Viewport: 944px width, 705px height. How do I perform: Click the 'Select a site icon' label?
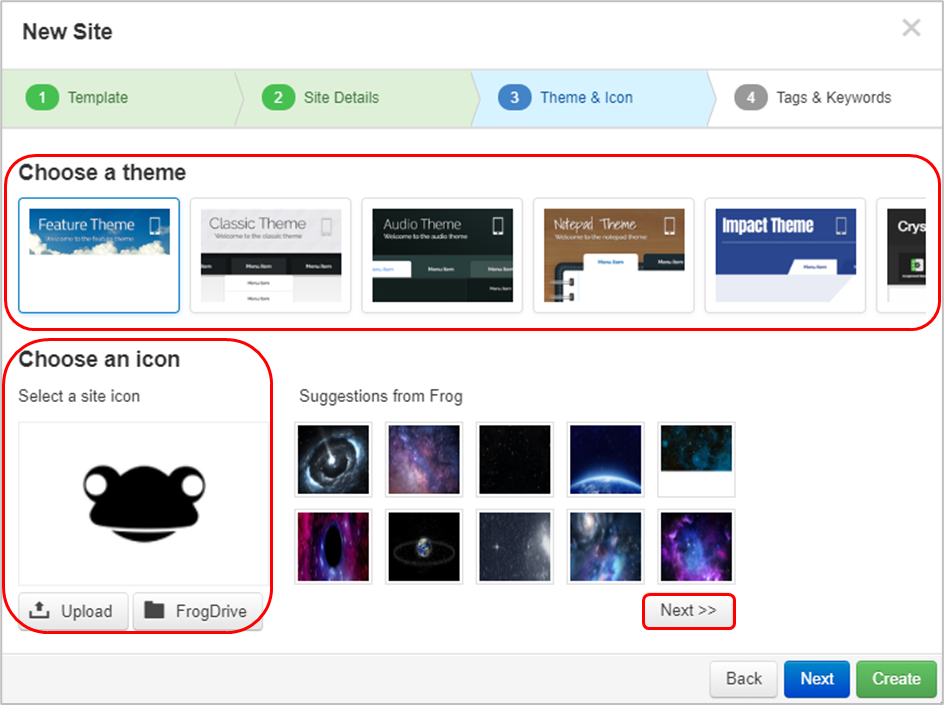coord(79,396)
